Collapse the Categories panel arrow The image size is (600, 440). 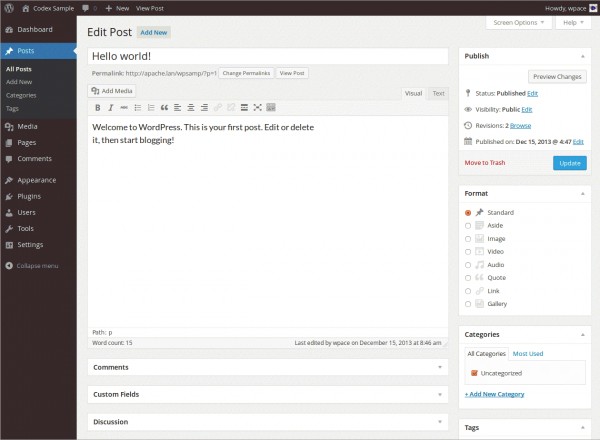582,334
